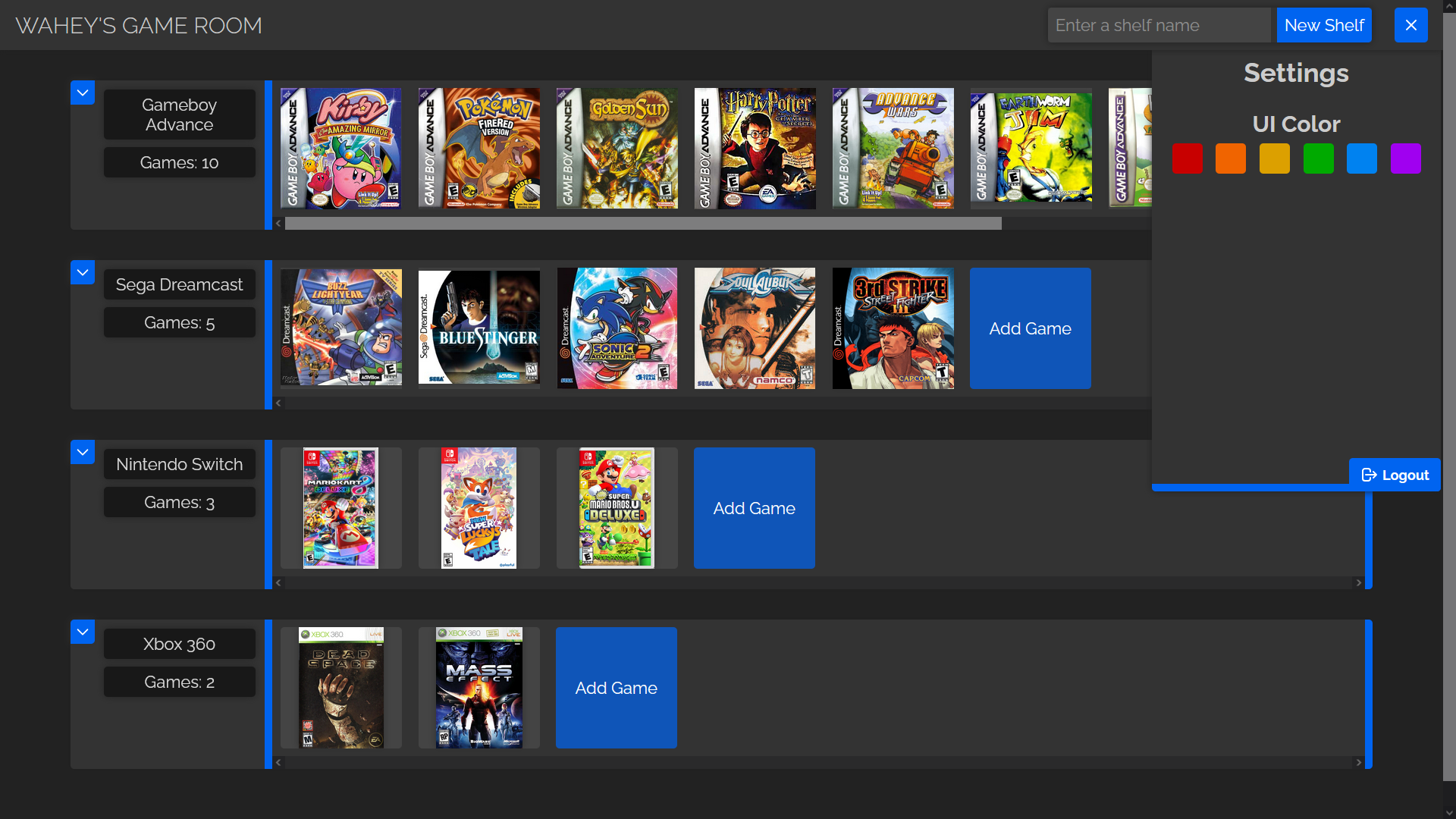Collapse the Nintendo Switch shelf chevron
Viewport: 1456px width, 819px height.
tap(83, 452)
